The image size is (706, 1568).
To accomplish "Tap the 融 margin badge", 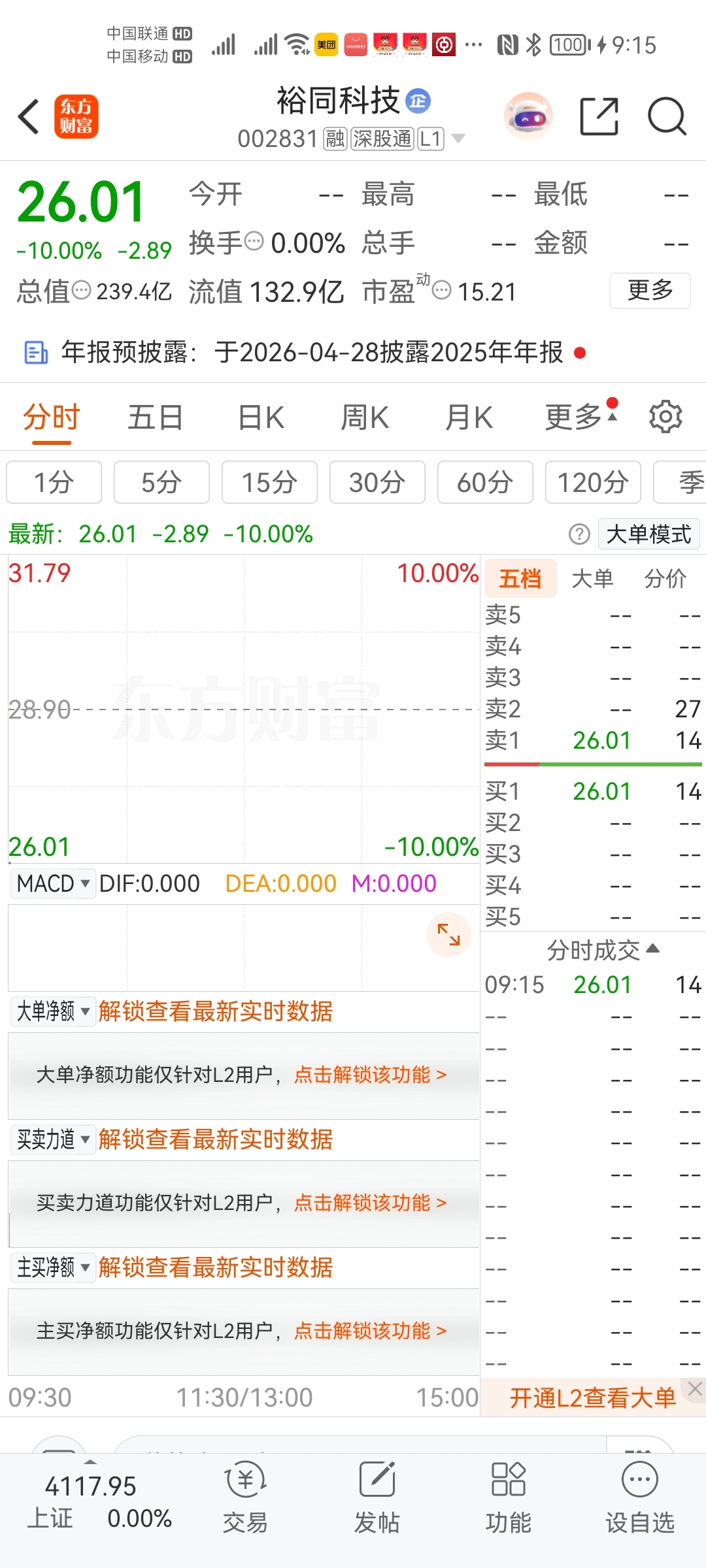I will click(335, 139).
